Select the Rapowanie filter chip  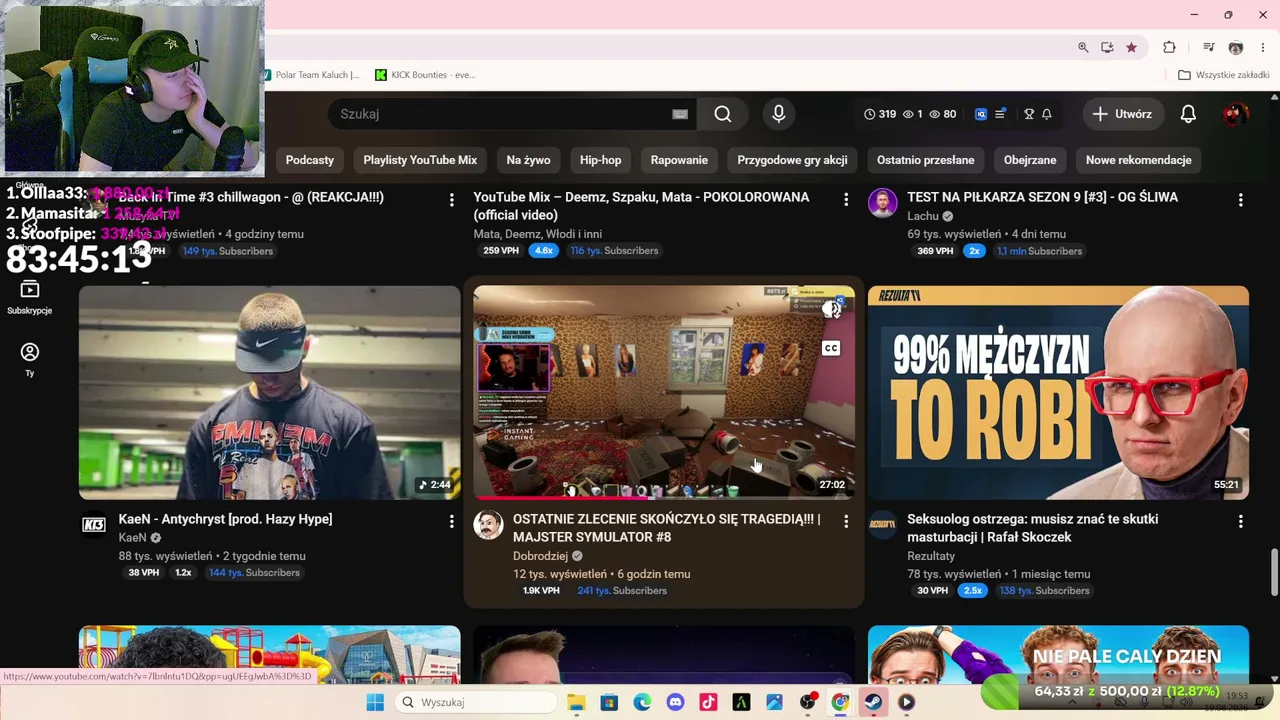click(679, 160)
